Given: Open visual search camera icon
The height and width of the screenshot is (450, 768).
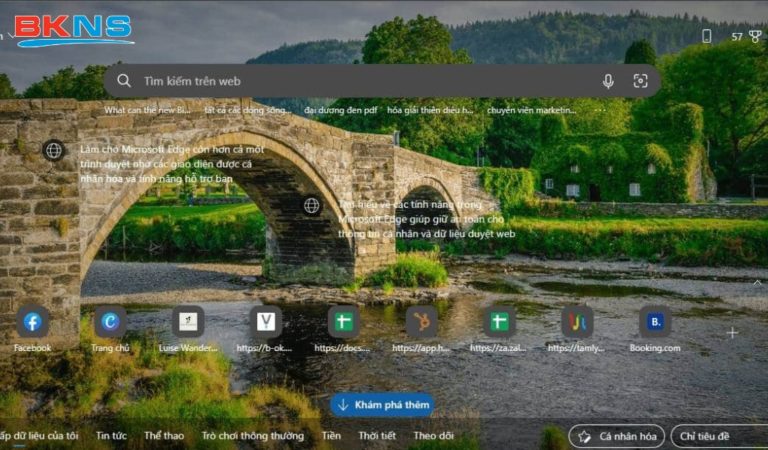Looking at the screenshot, I should 640,81.
